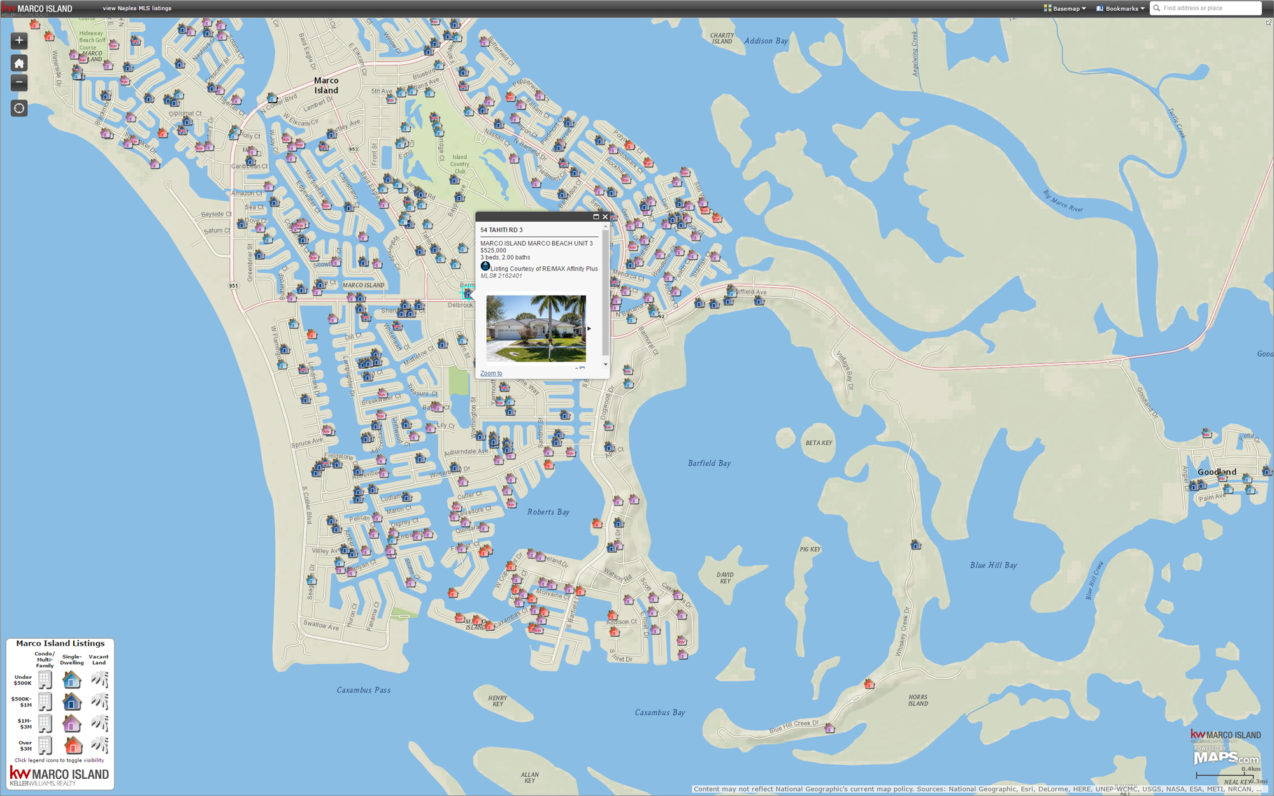
Task: Toggle Single-Dwelling listings priced $1M-$3M
Action: point(72,723)
